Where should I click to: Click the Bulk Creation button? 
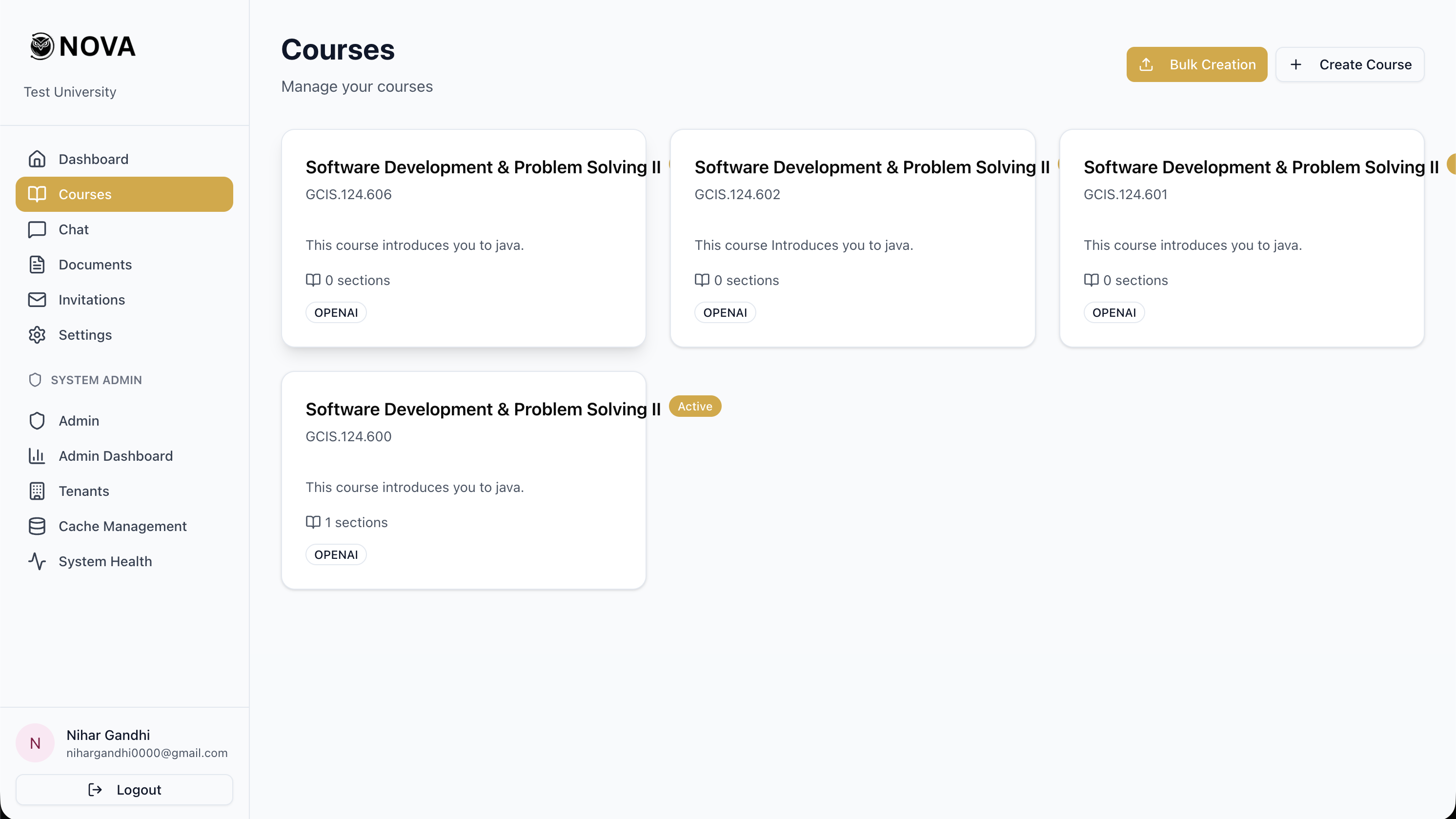click(1196, 64)
